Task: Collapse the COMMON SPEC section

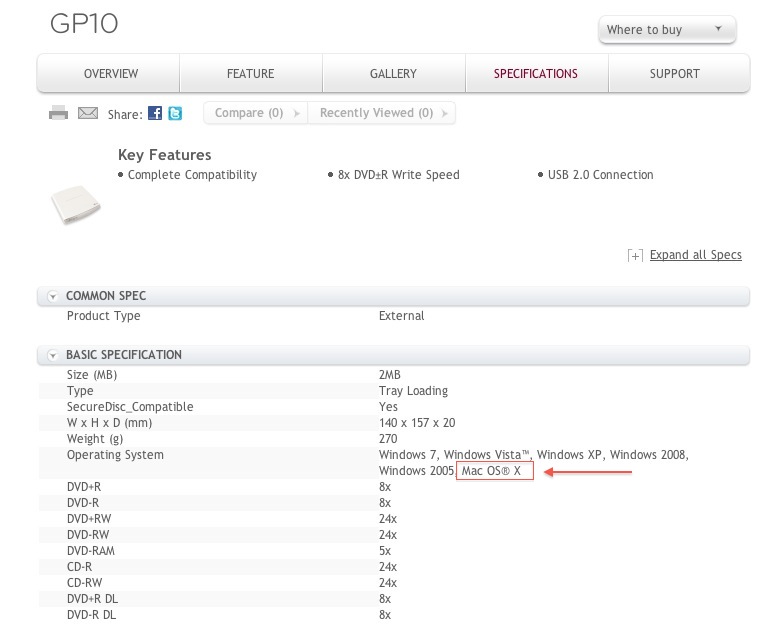Action: [x=53, y=296]
